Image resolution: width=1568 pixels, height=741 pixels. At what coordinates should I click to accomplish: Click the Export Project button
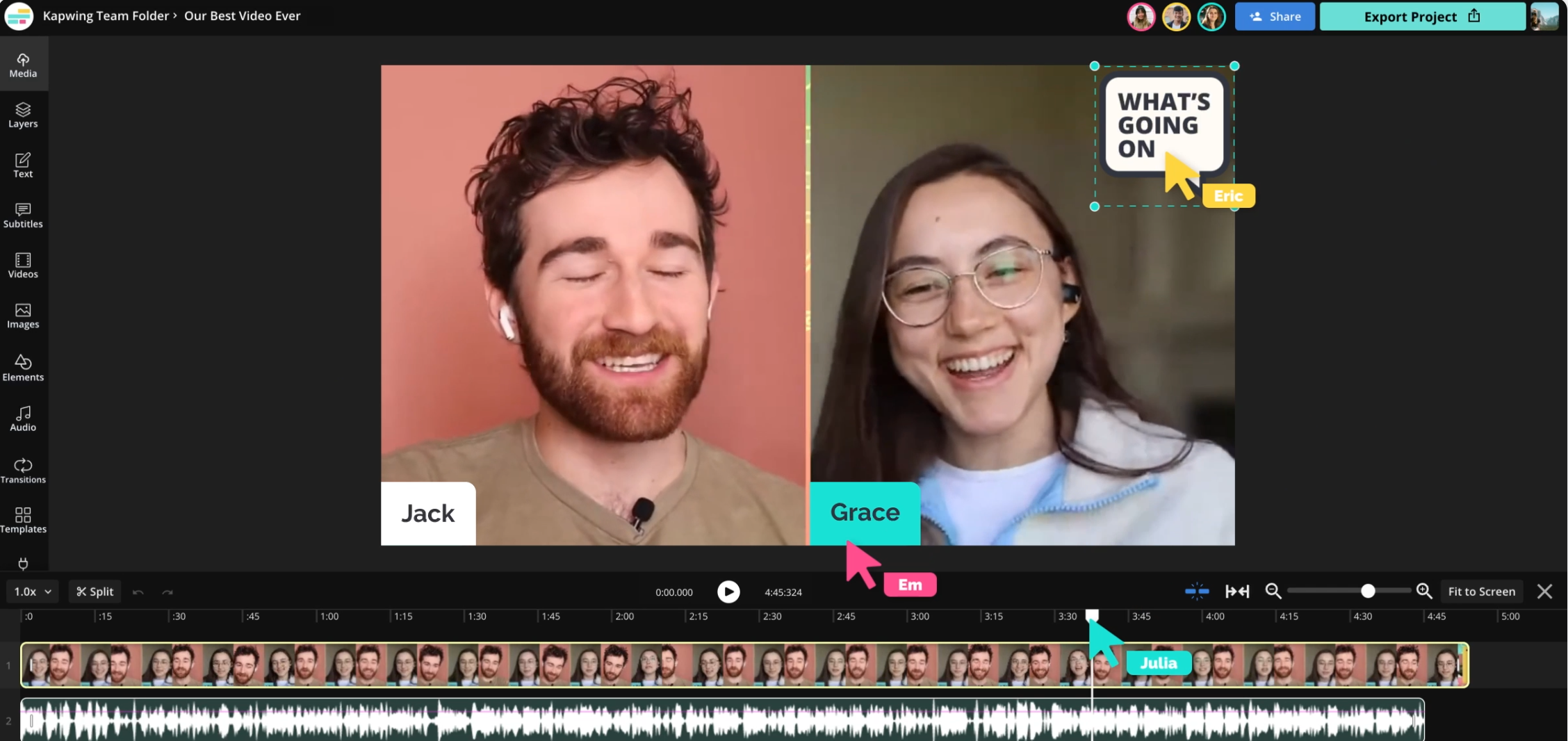(x=1421, y=17)
